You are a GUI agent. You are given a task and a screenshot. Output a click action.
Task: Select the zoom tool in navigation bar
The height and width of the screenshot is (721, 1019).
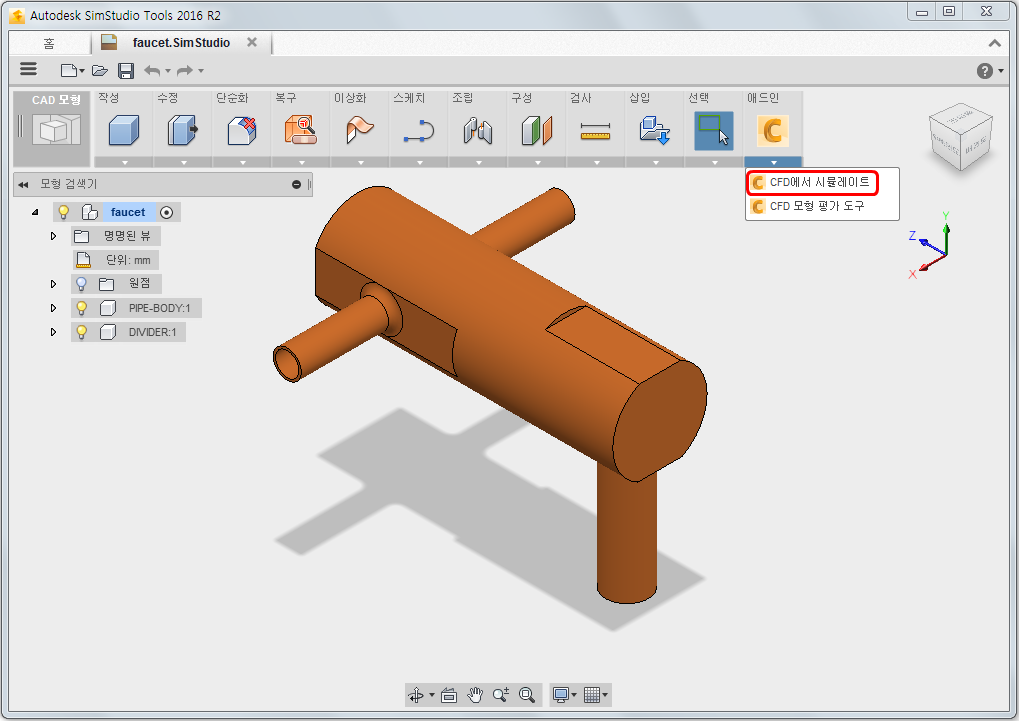point(500,695)
